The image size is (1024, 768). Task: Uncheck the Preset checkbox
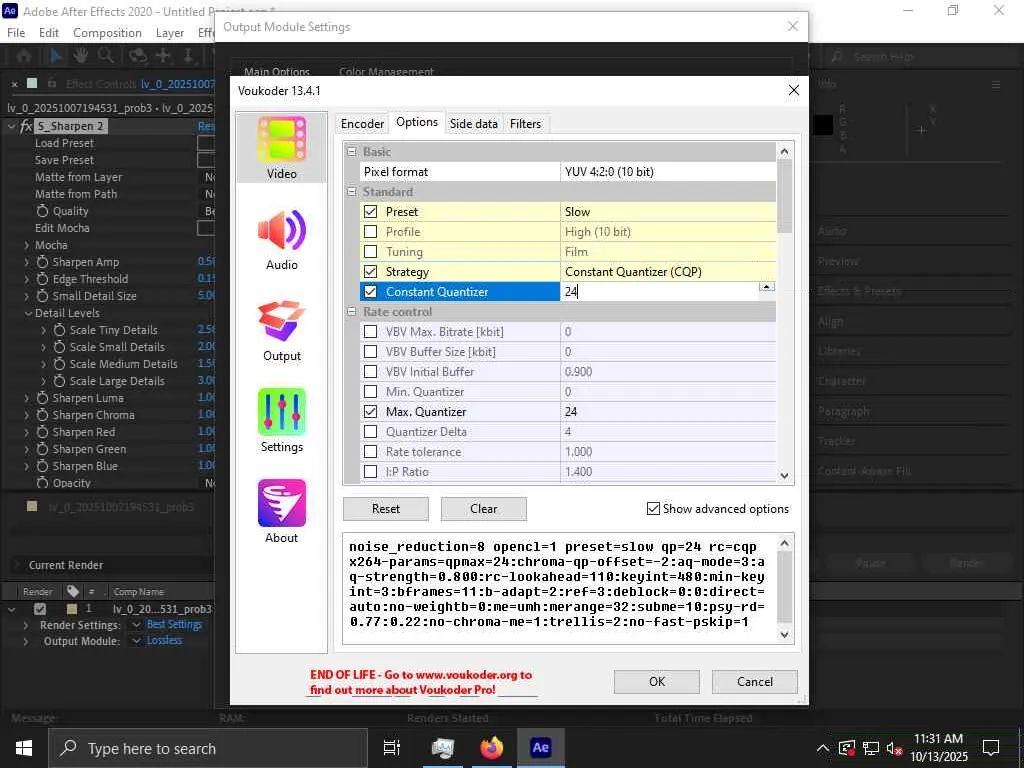point(370,212)
